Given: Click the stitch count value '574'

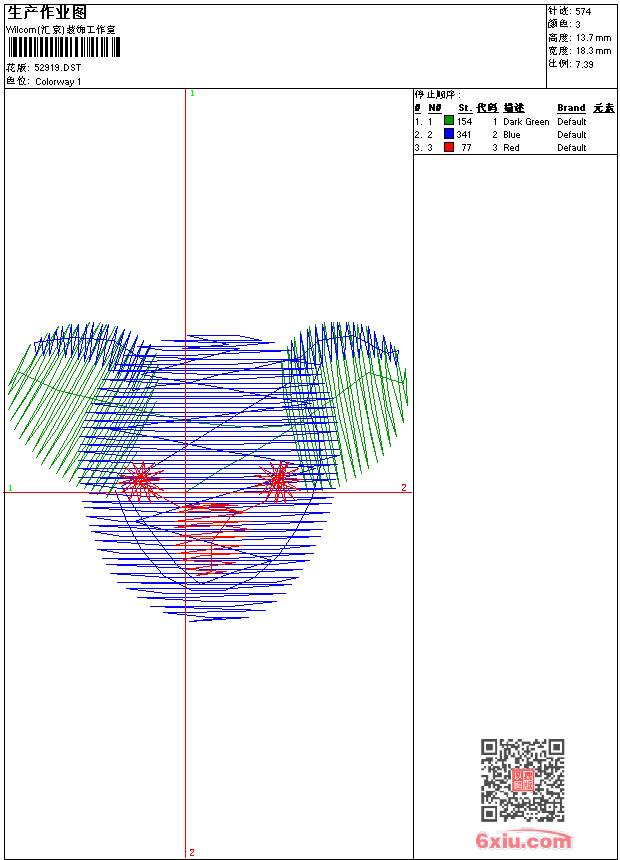Looking at the screenshot, I should pos(583,12).
